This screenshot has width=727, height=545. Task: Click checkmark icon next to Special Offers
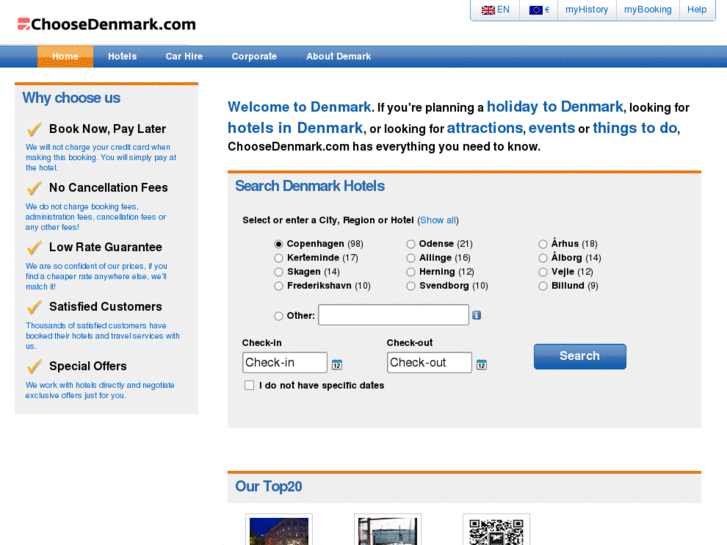click(x=34, y=366)
